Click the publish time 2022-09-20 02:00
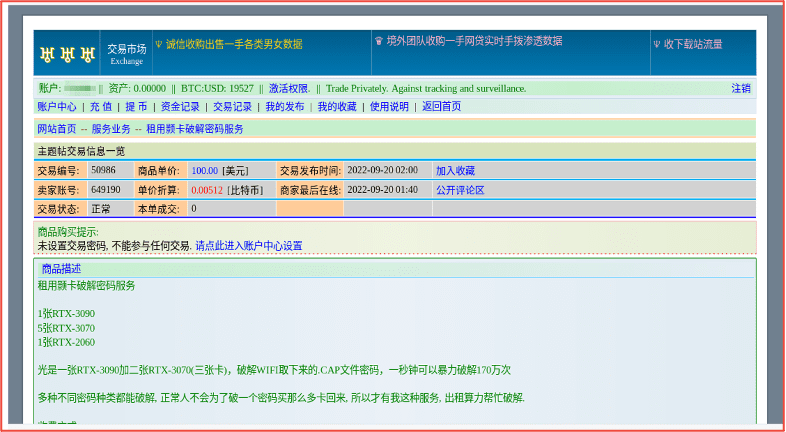 point(382,170)
